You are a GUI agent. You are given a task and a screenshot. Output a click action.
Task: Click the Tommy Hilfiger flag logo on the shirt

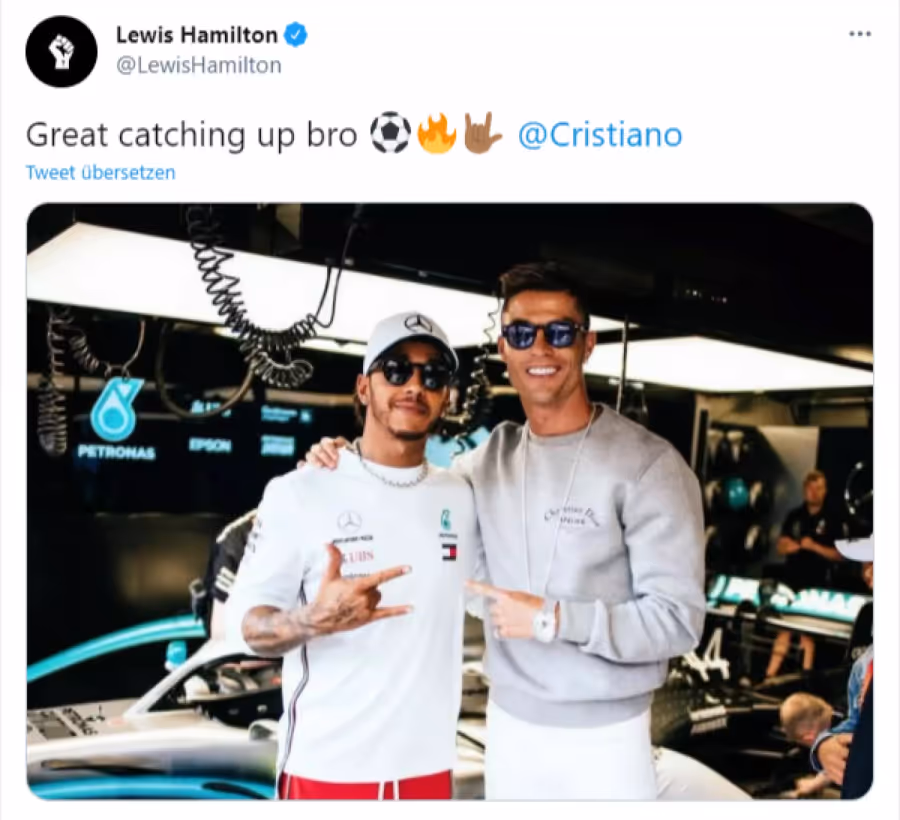pos(448,553)
